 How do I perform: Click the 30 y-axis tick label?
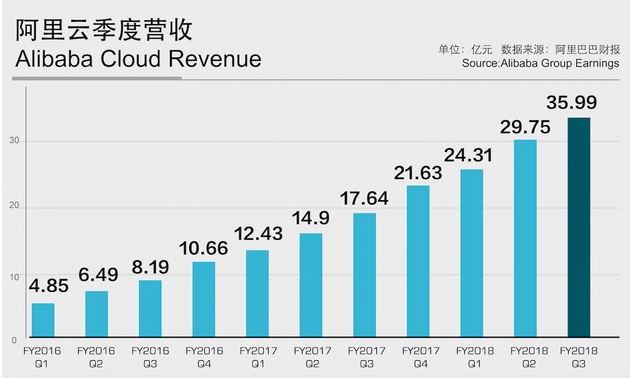pos(14,141)
